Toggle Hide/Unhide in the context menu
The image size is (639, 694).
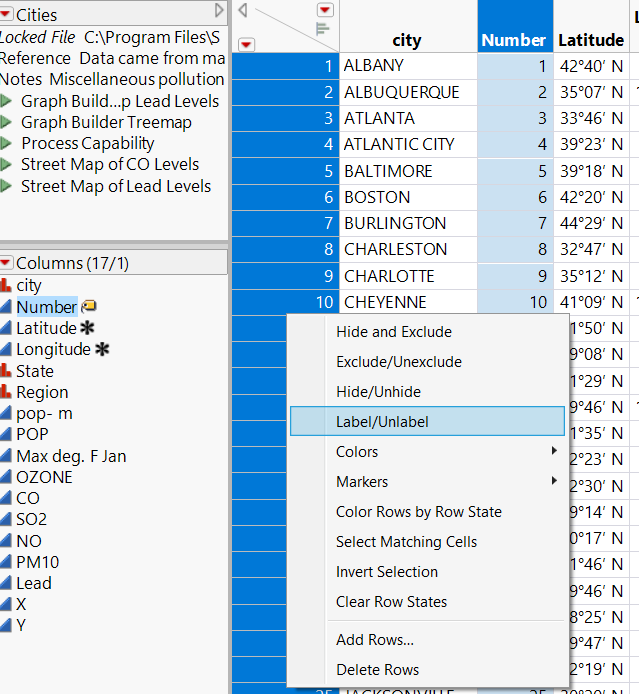coord(378,392)
